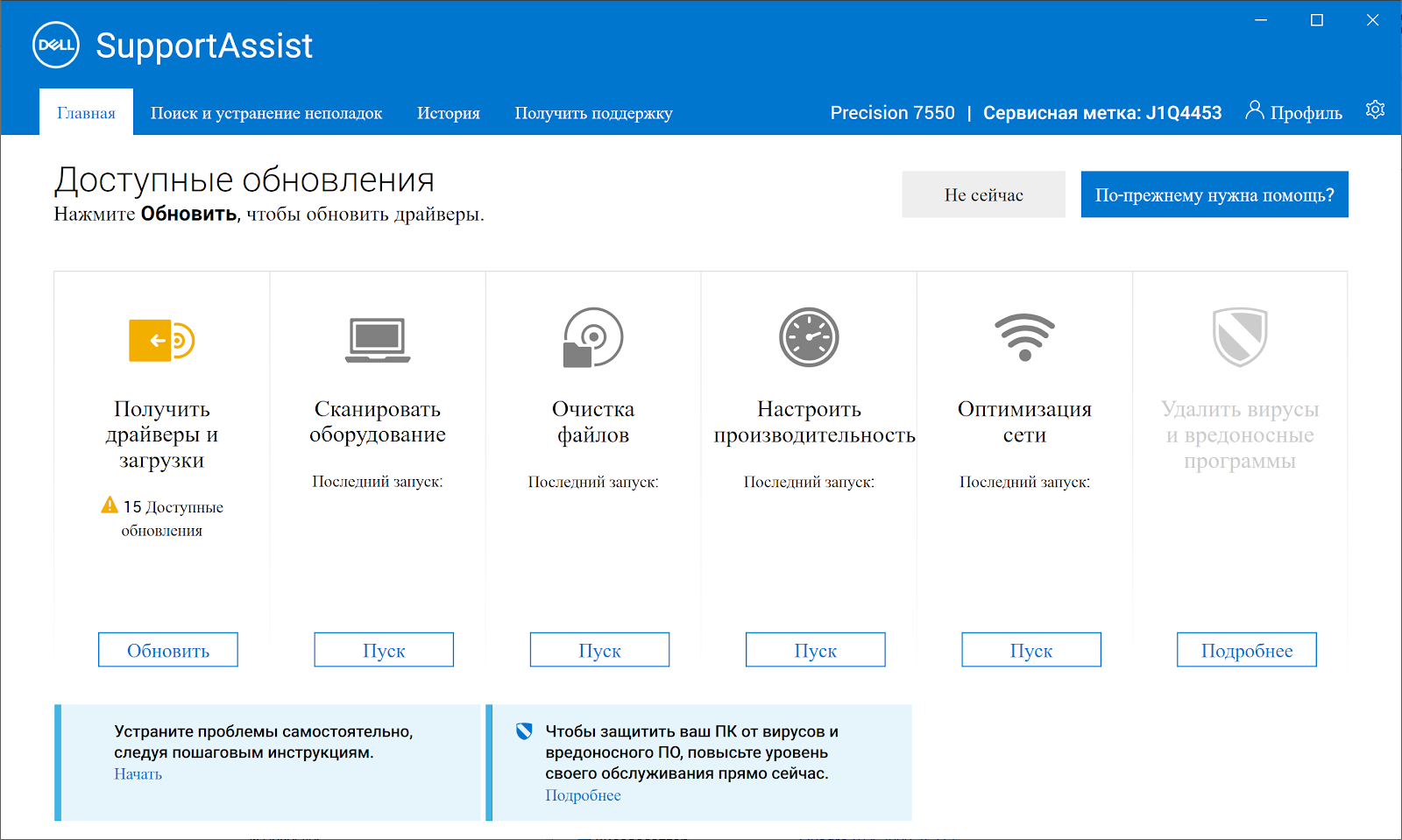The height and width of the screenshot is (840, 1402).
Task: Click the yellow warning triangle icon
Action: coord(110,505)
